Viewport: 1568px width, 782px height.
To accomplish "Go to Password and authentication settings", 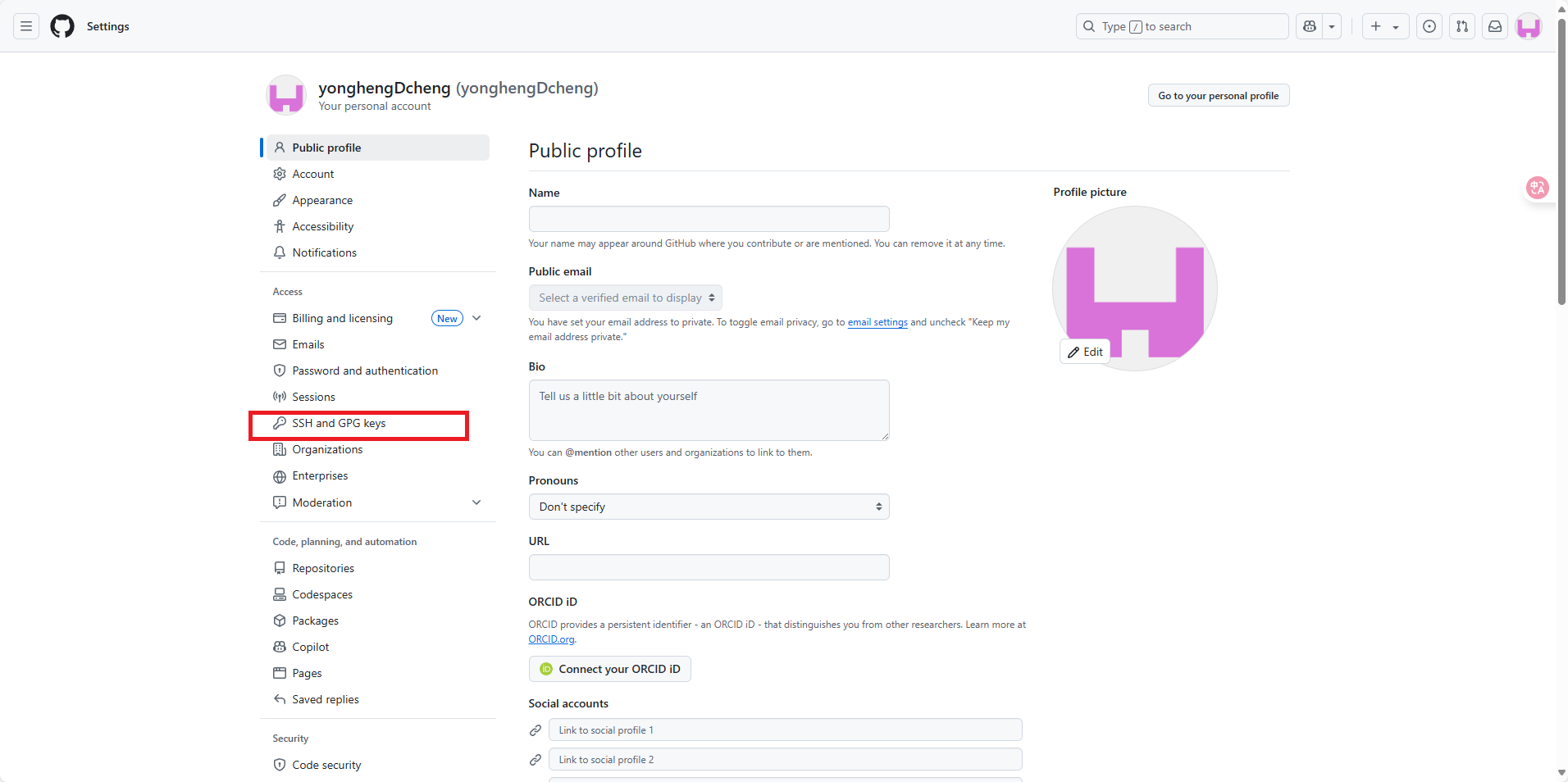I will tap(365, 371).
